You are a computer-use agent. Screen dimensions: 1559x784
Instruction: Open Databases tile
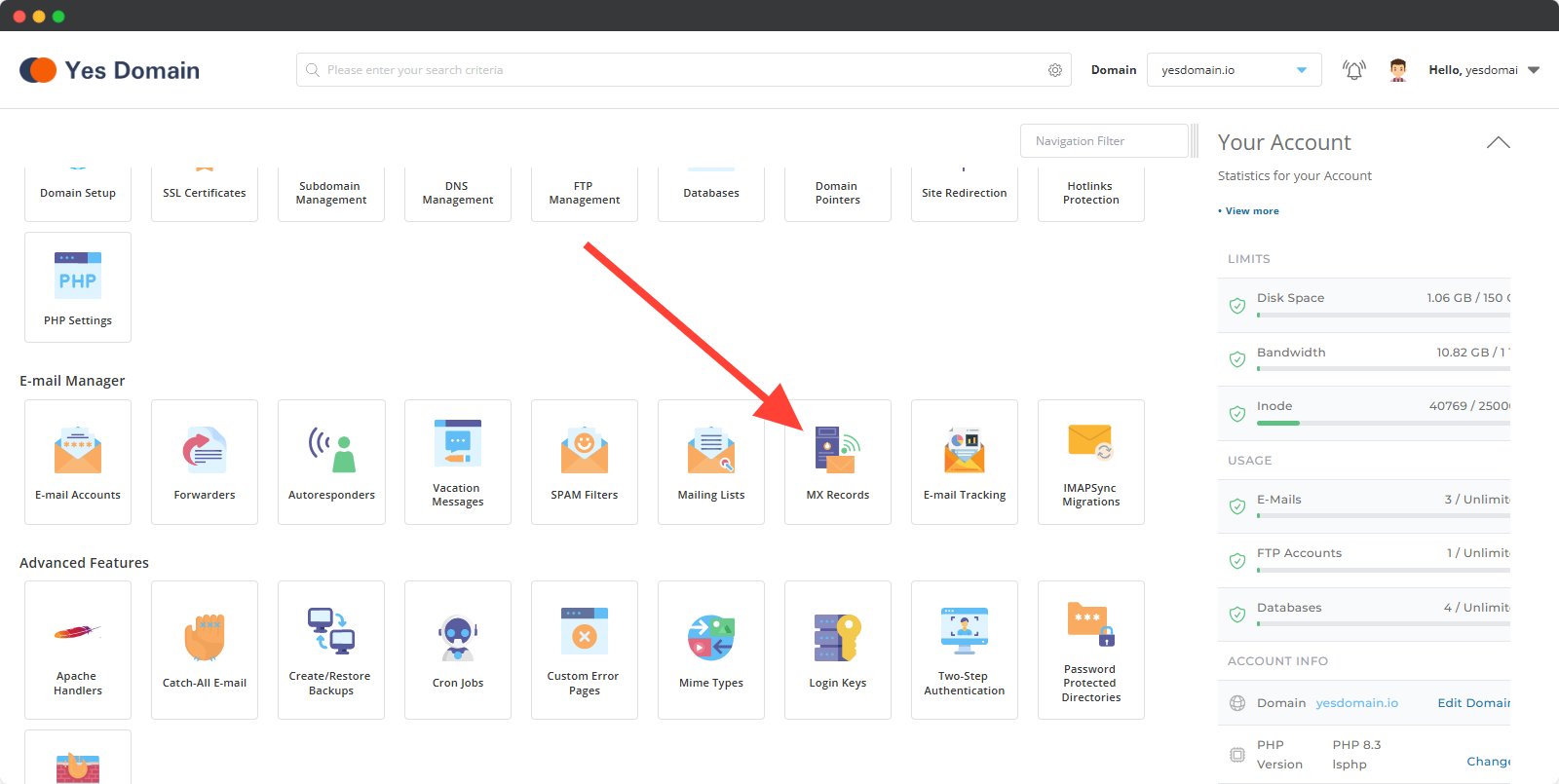tap(711, 194)
